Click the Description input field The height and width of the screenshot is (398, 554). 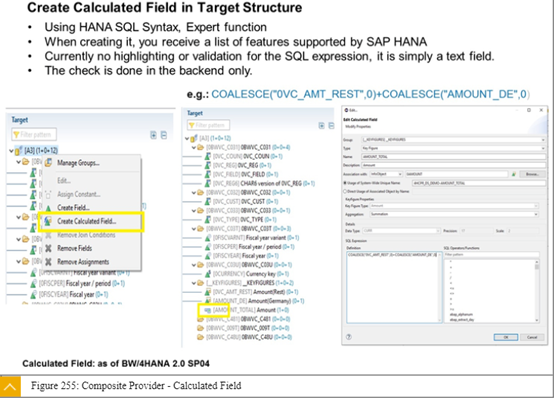[x=454, y=165]
